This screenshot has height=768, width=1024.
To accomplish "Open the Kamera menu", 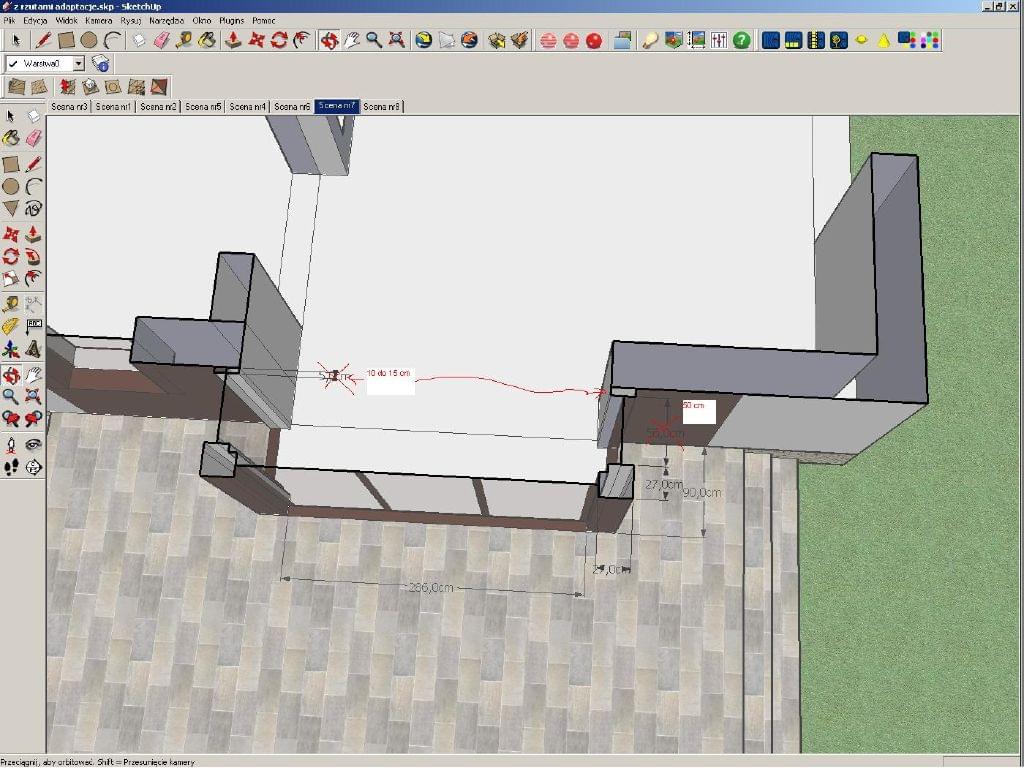I will click(99, 20).
